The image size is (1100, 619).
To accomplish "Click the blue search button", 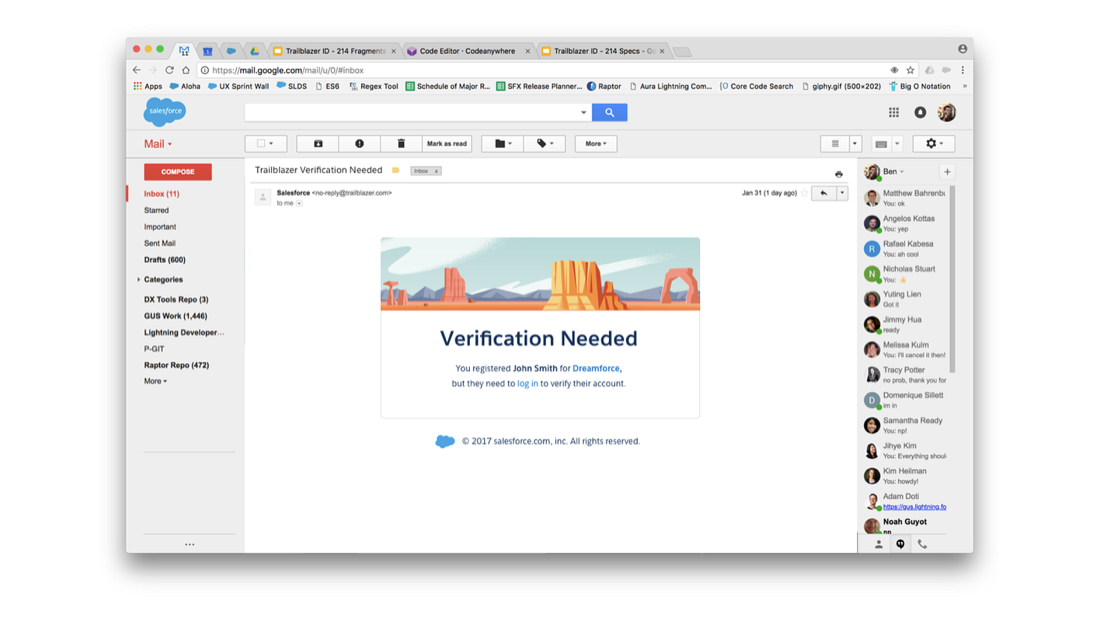I will click(610, 112).
